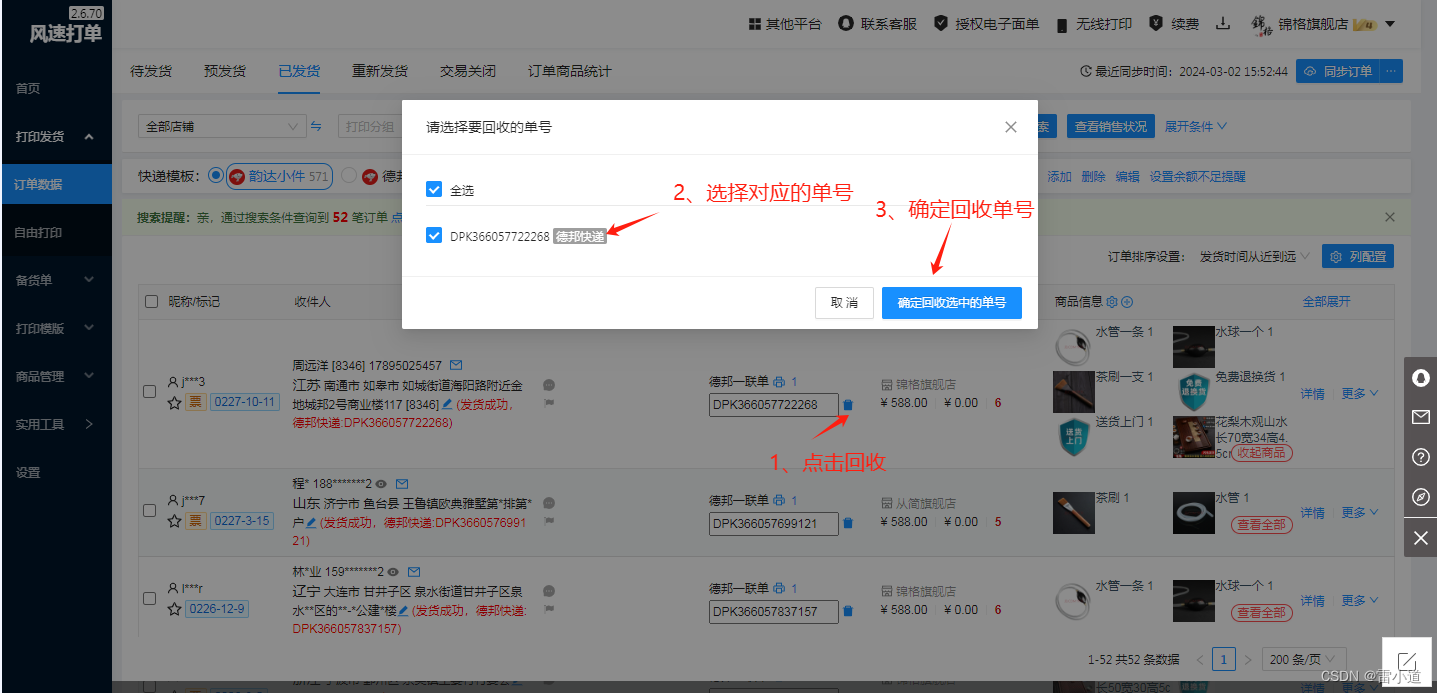The image size is (1437, 693).
Task: Open the 更多 dropdown in j***7 row
Action: pyautogui.click(x=1360, y=512)
